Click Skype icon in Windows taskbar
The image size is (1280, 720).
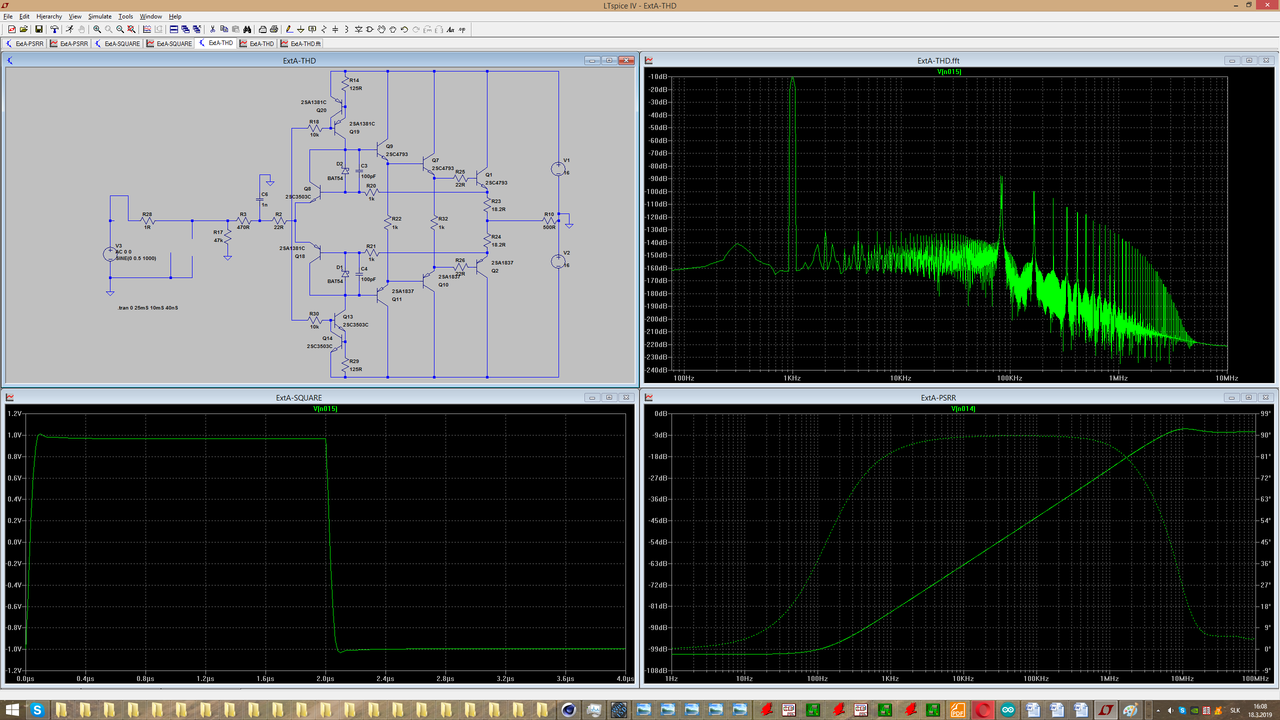click(37, 710)
